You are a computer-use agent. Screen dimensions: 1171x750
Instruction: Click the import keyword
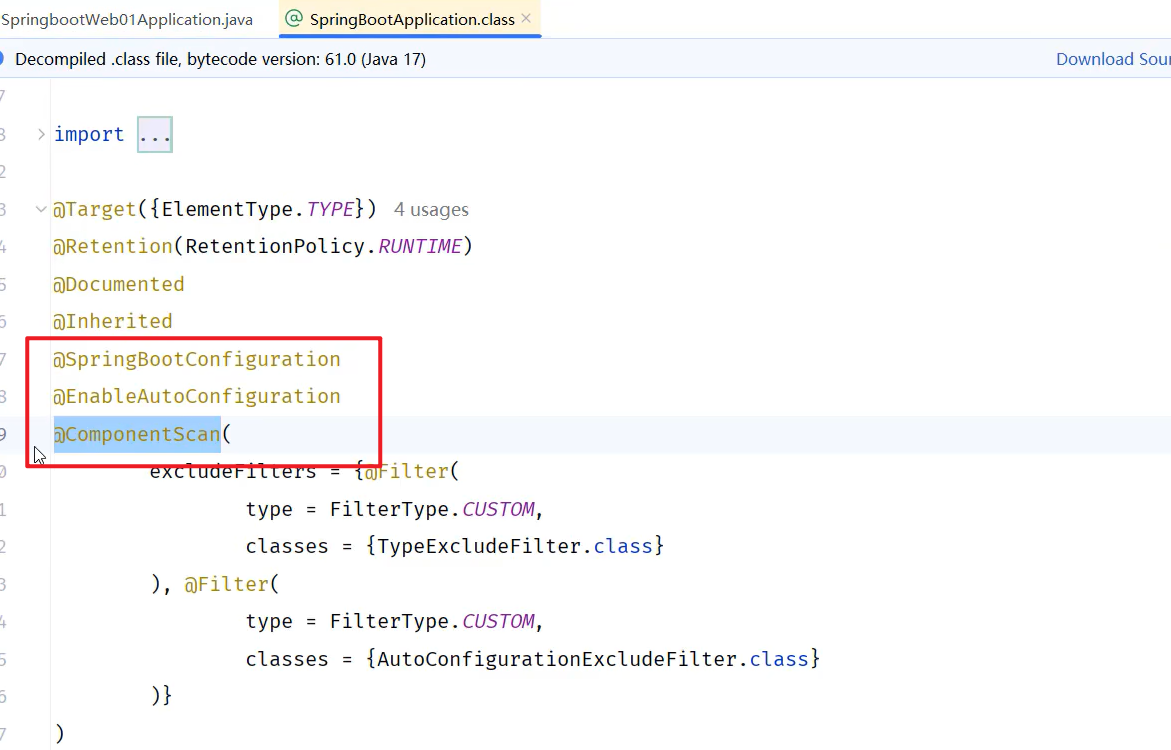89,134
